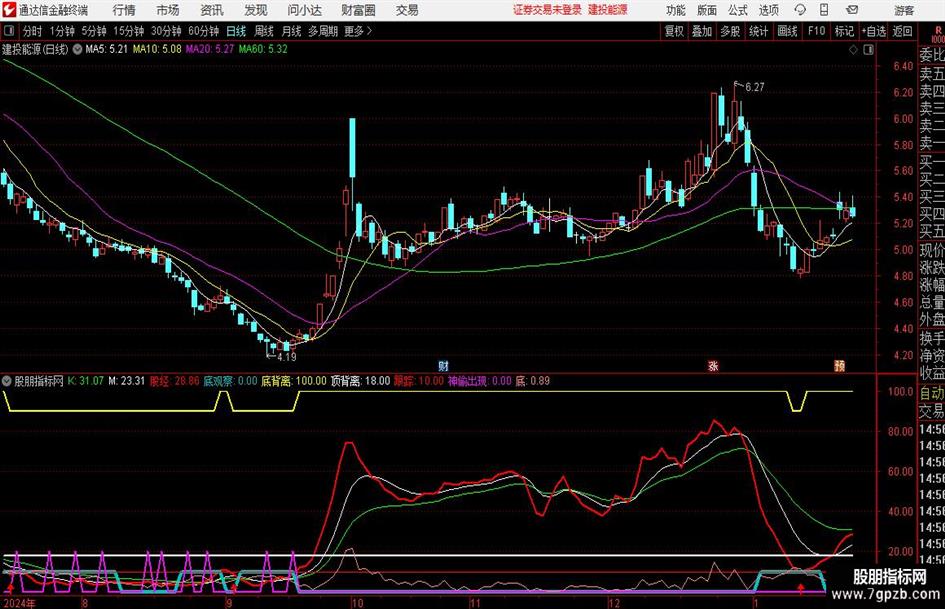Click the K: 31.07 indicator value
Image resolution: width=945 pixels, height=609 pixels.
[x=86, y=381]
